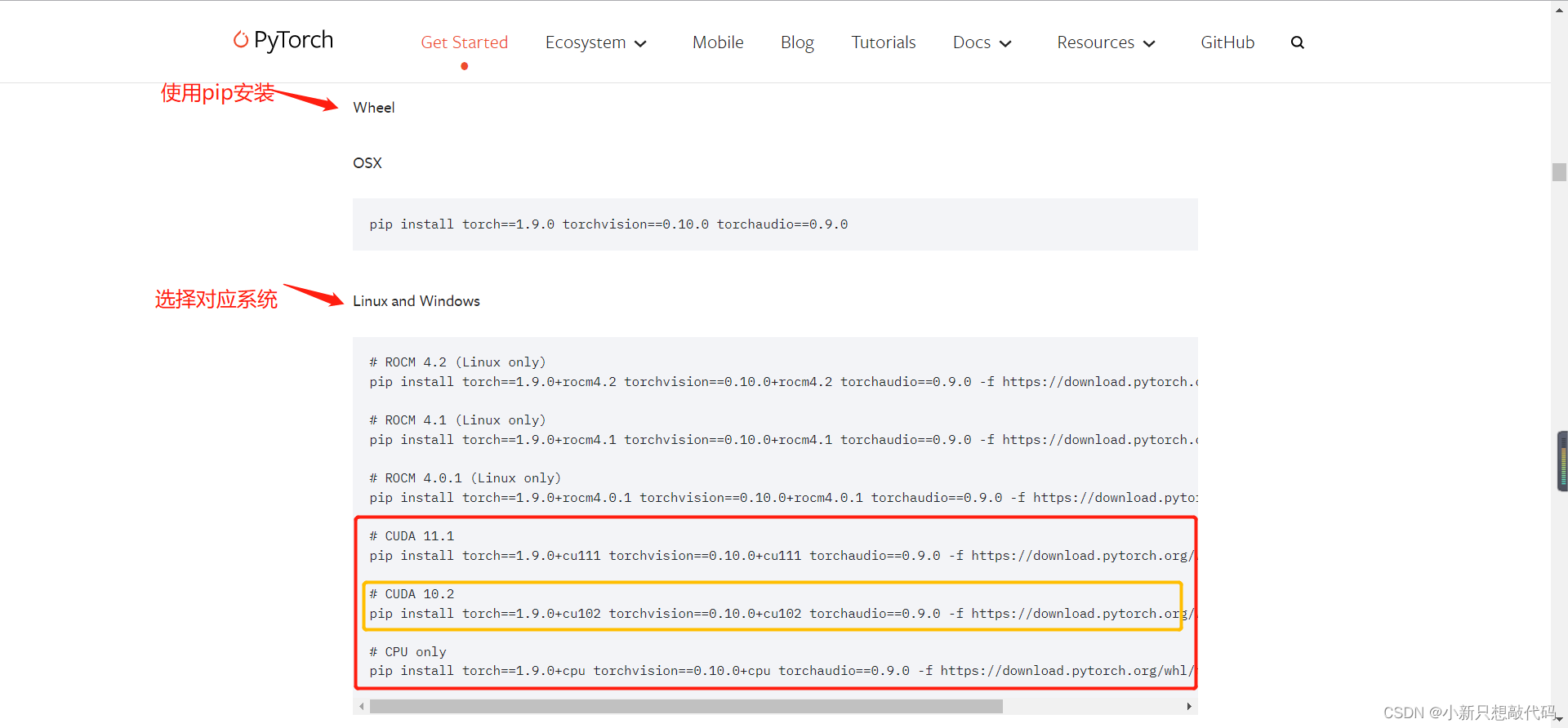Click the code block scroll-left arrow

coord(361,706)
